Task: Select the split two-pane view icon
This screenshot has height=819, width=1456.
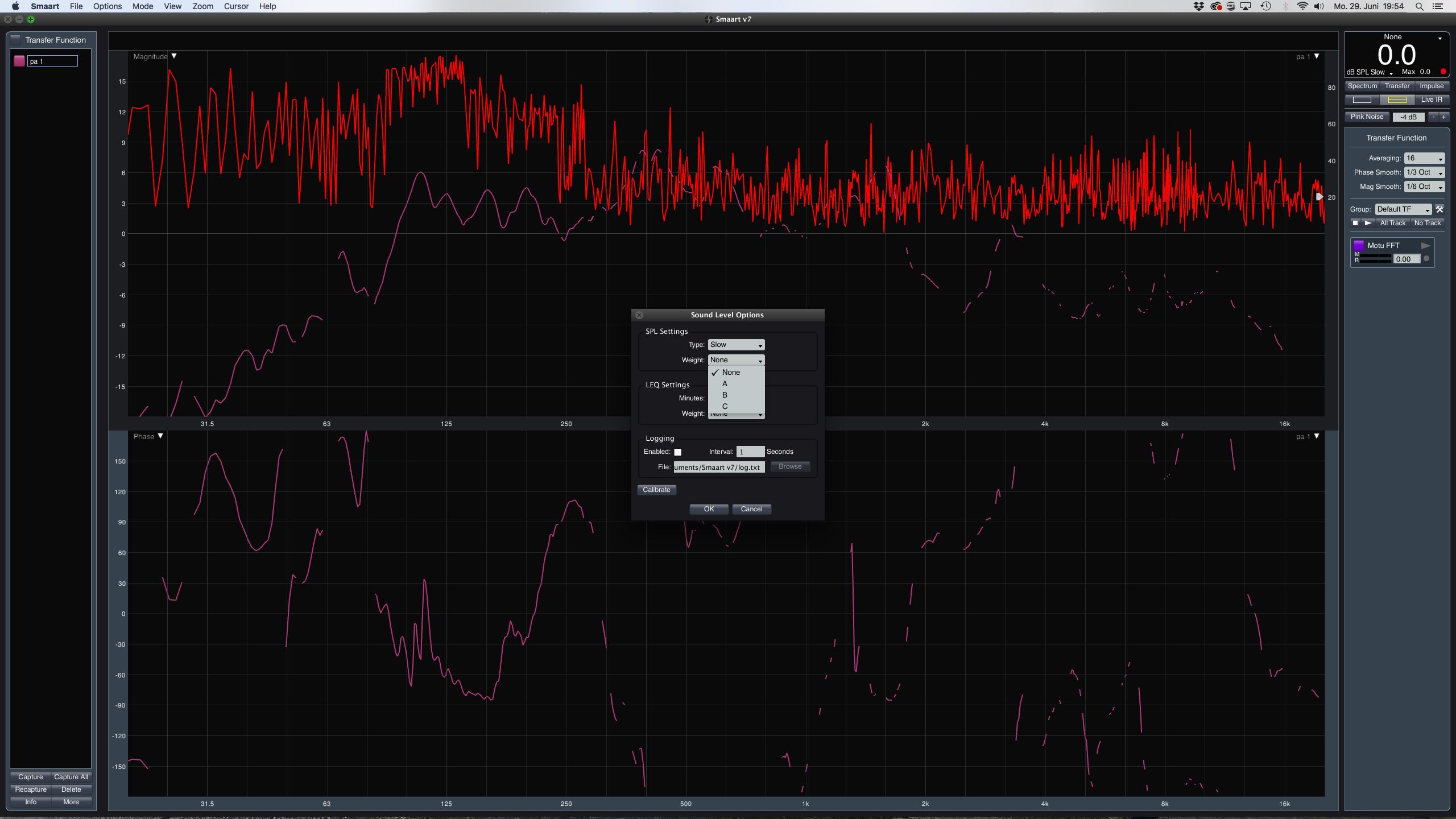Action: [1397, 100]
